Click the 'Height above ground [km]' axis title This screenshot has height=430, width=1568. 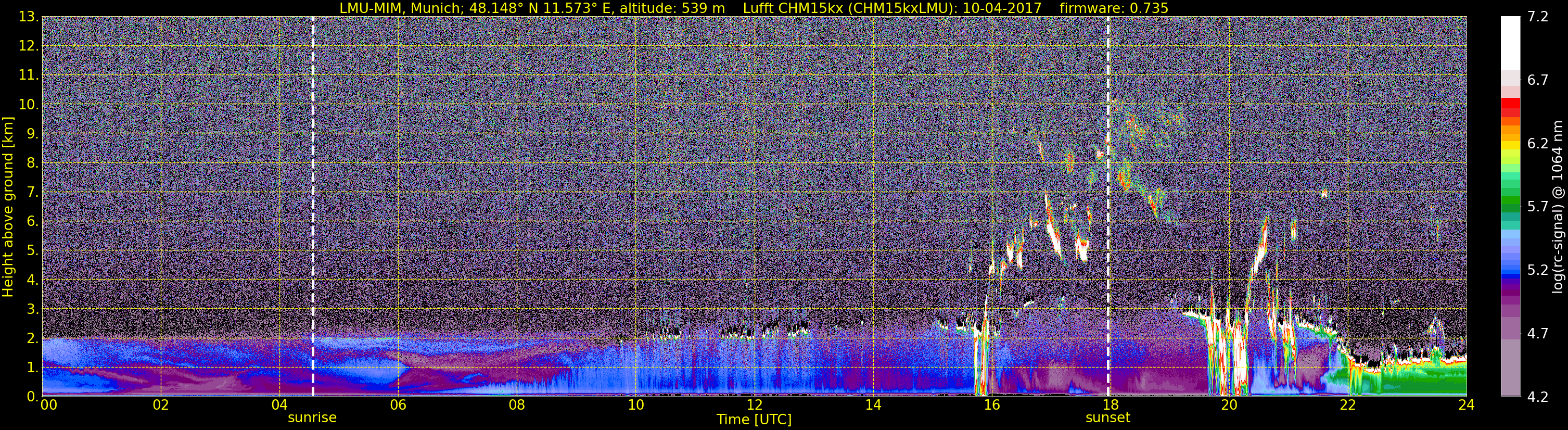8,207
